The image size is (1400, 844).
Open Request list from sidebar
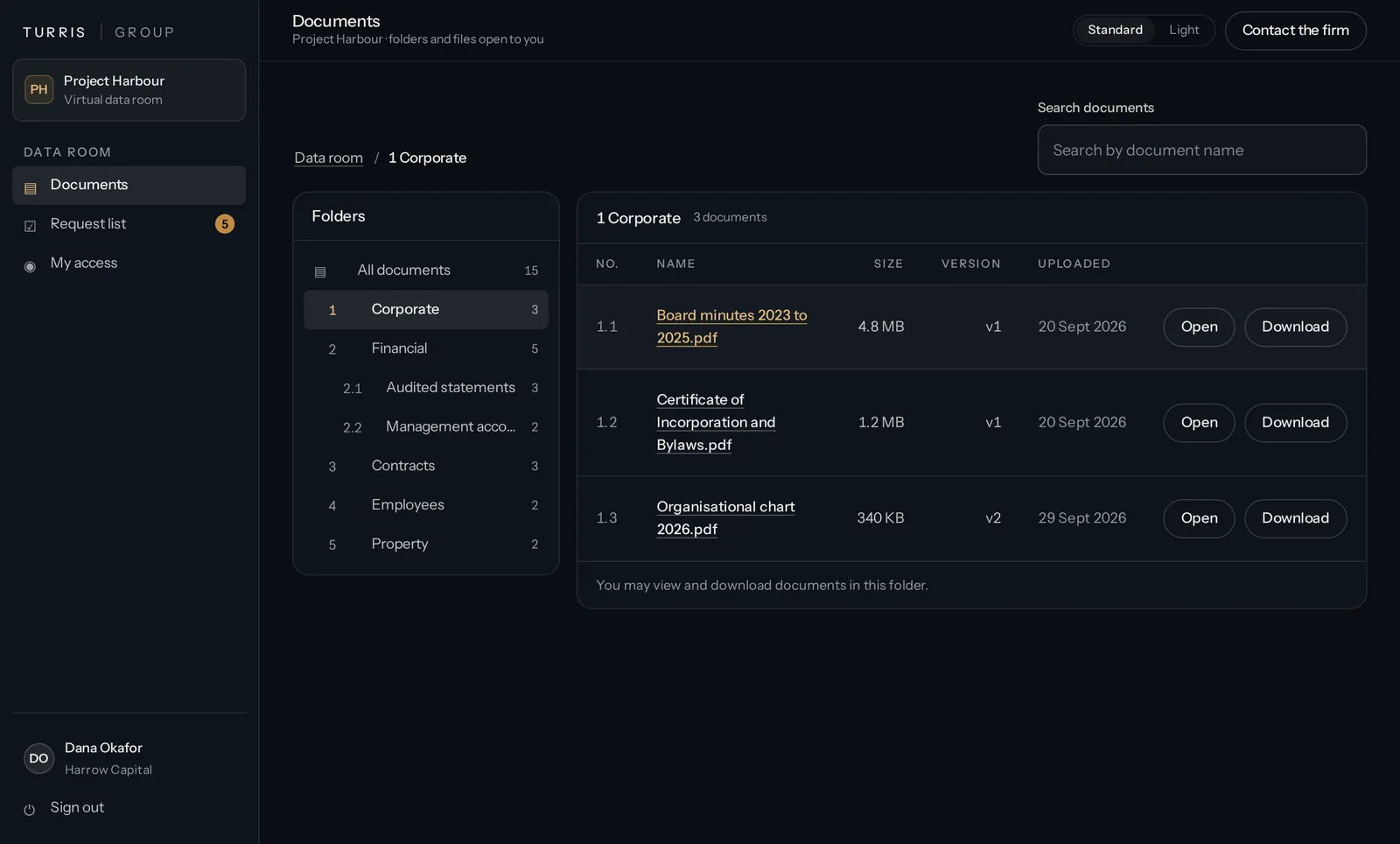click(x=129, y=224)
